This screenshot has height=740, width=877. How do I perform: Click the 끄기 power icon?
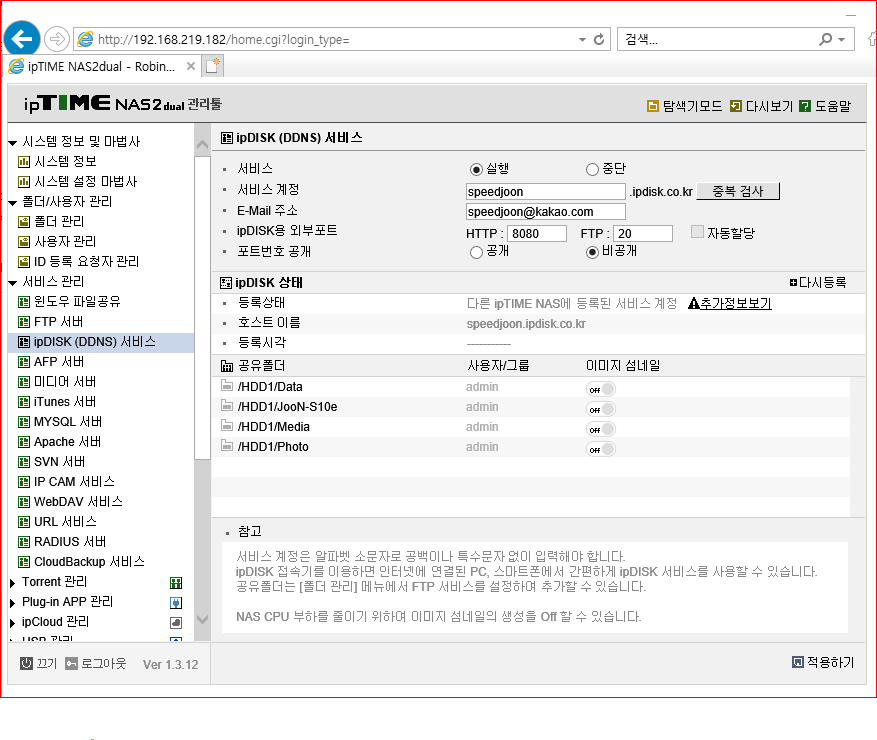tap(26, 663)
